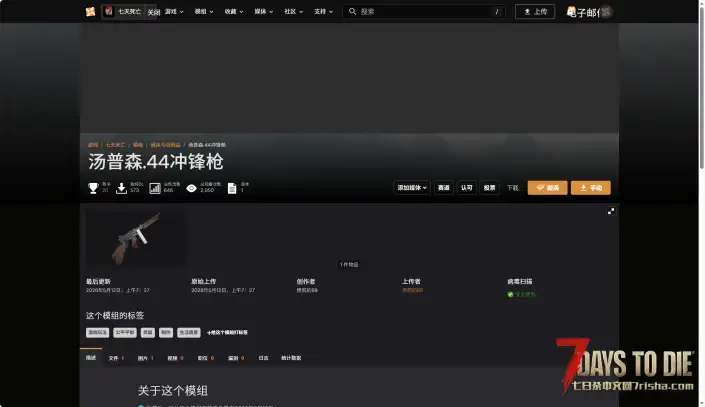Switch to the 描述 description tab
This screenshot has height=407, width=705.
91,358
